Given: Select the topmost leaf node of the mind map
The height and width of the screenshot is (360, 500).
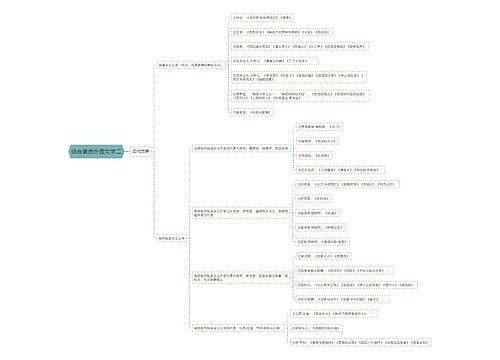Looking at the screenshot, I should [262, 18].
